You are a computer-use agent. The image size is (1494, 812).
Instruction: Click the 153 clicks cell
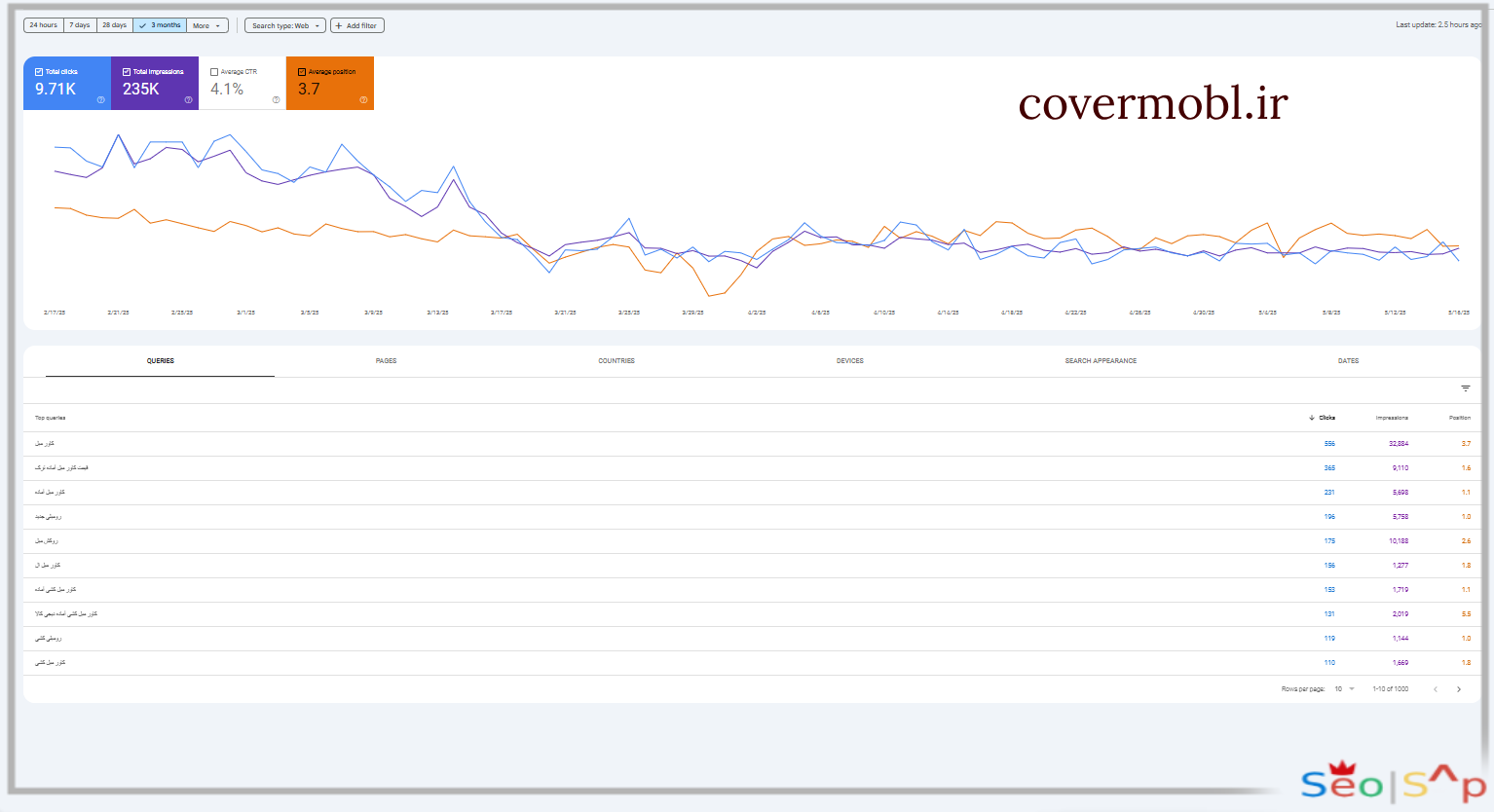(x=1329, y=590)
